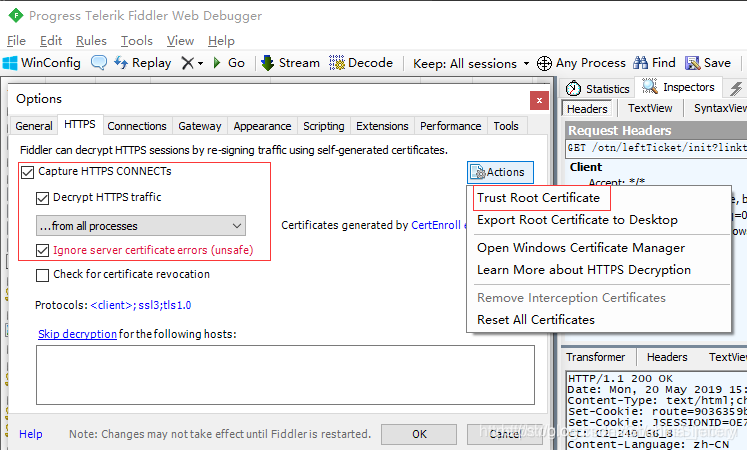Switch to the Appearance options tab

262,126
